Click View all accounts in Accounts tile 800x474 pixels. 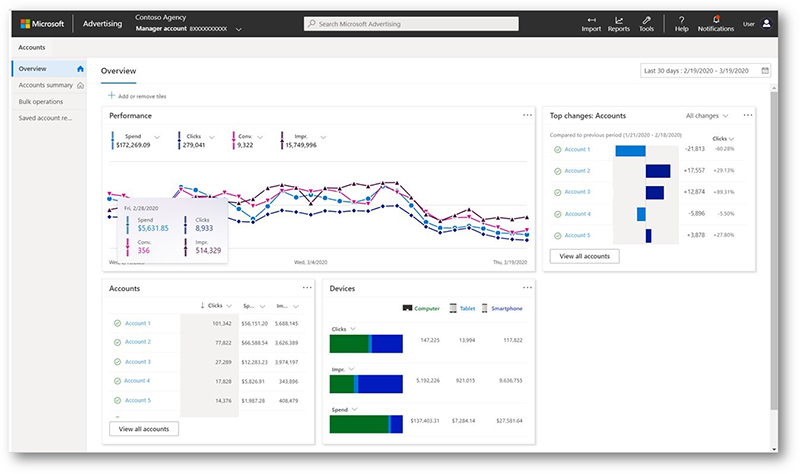point(144,429)
